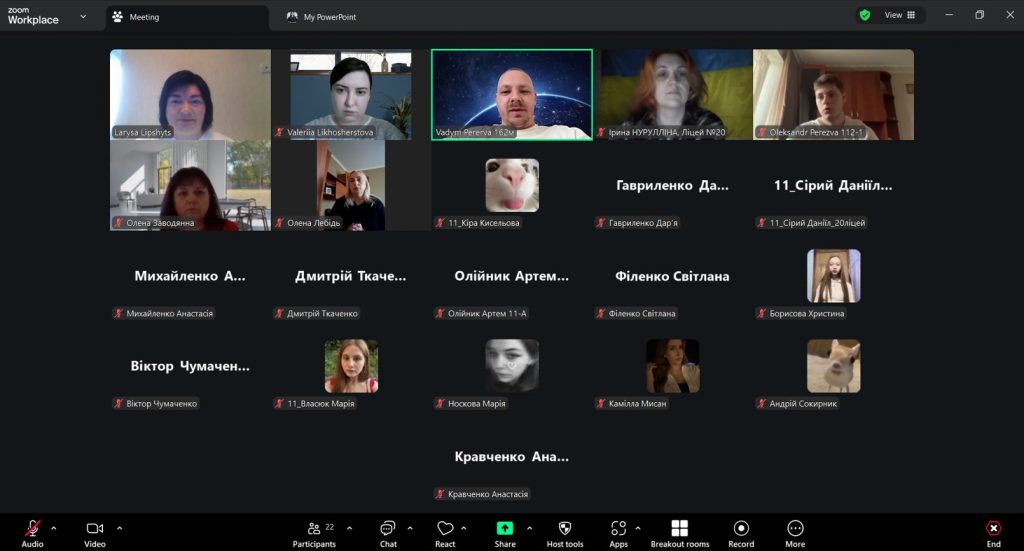Switch to the Meeting tab

[144, 17]
